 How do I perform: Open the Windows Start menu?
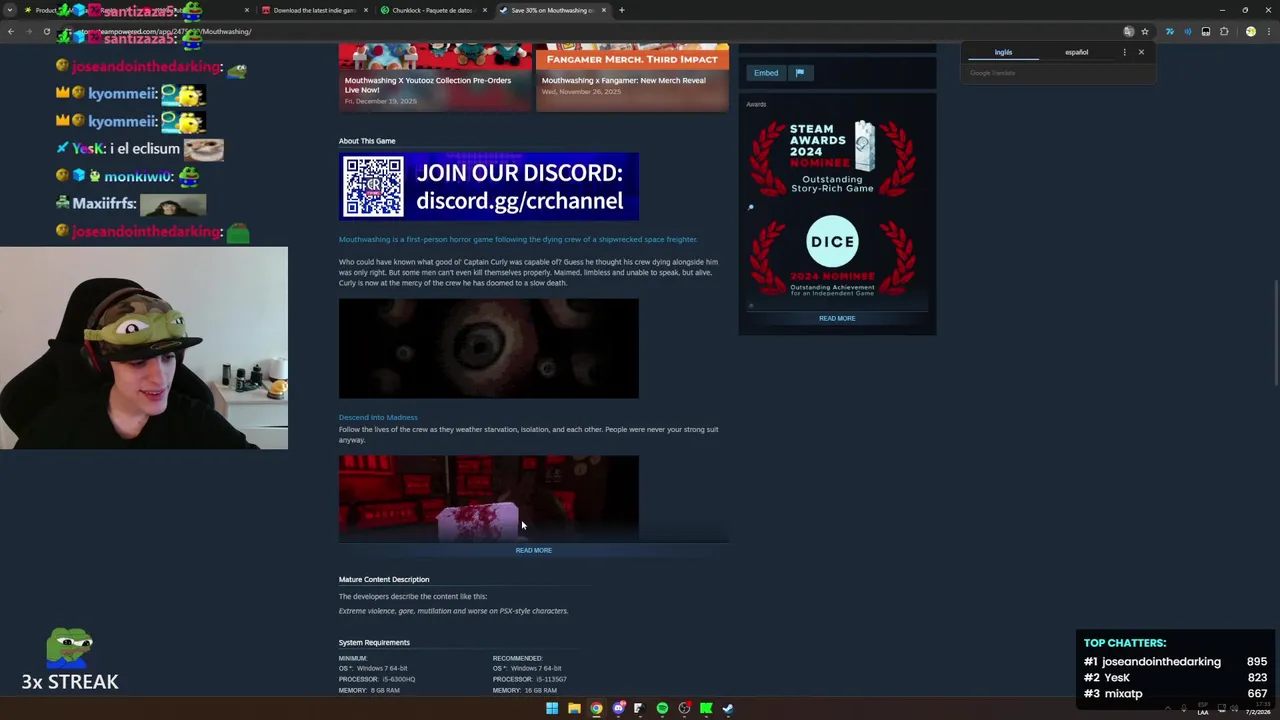coord(551,708)
